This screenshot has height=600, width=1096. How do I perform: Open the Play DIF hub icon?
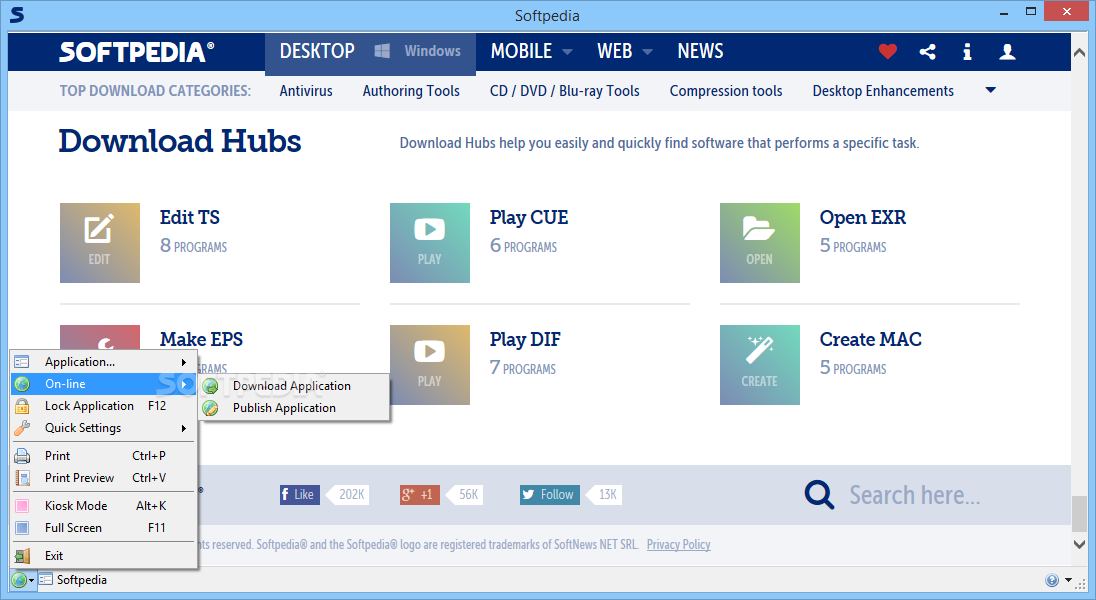430,364
